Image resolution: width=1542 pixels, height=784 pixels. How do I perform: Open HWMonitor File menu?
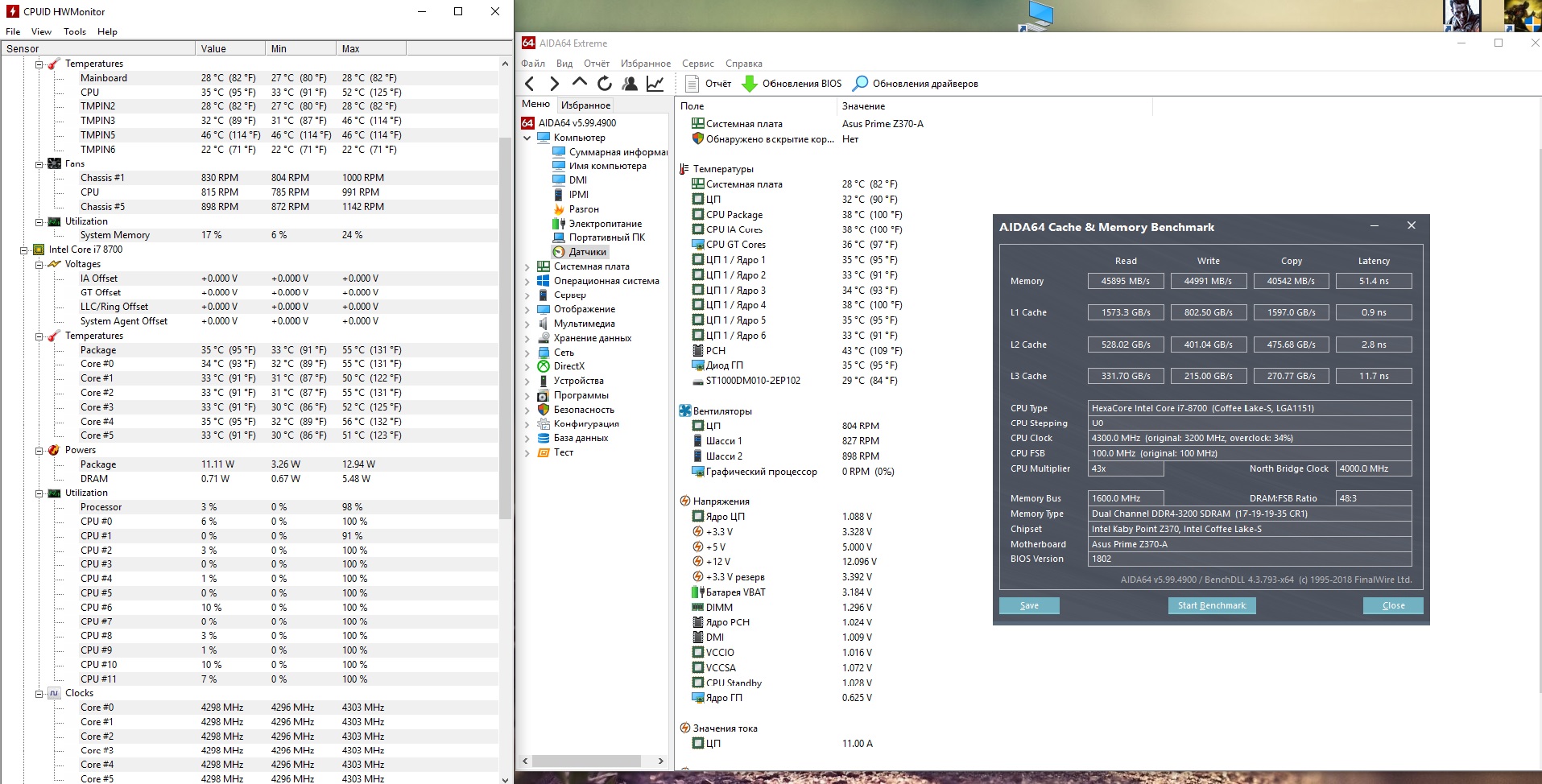pos(13,31)
